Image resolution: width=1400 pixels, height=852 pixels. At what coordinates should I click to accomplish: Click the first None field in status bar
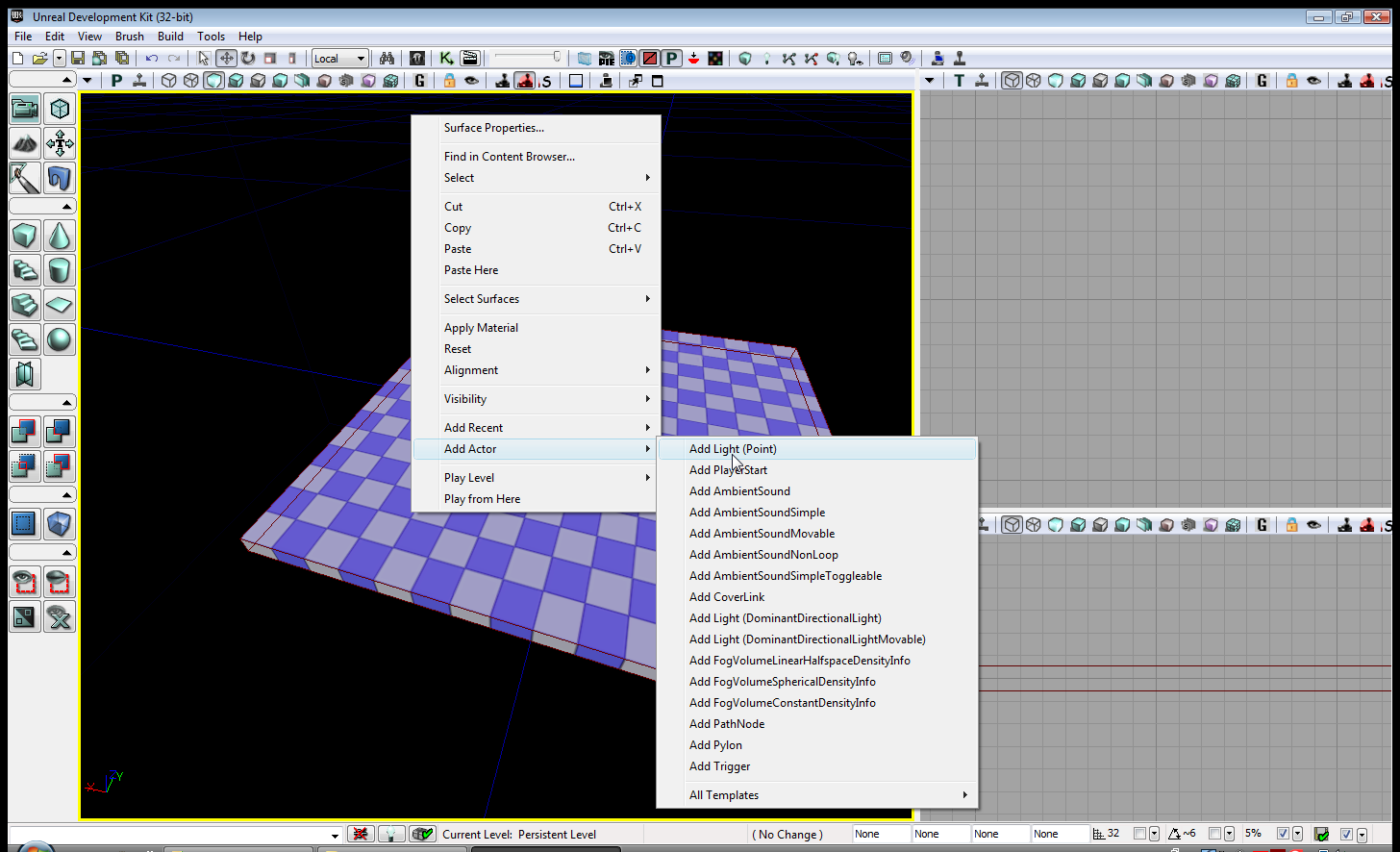pyautogui.click(x=879, y=834)
